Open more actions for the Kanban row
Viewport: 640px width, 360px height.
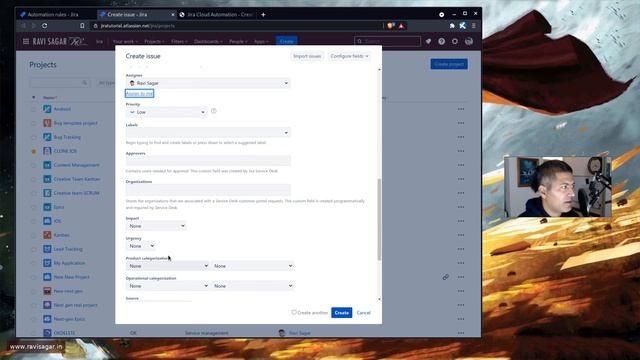click(x=461, y=235)
